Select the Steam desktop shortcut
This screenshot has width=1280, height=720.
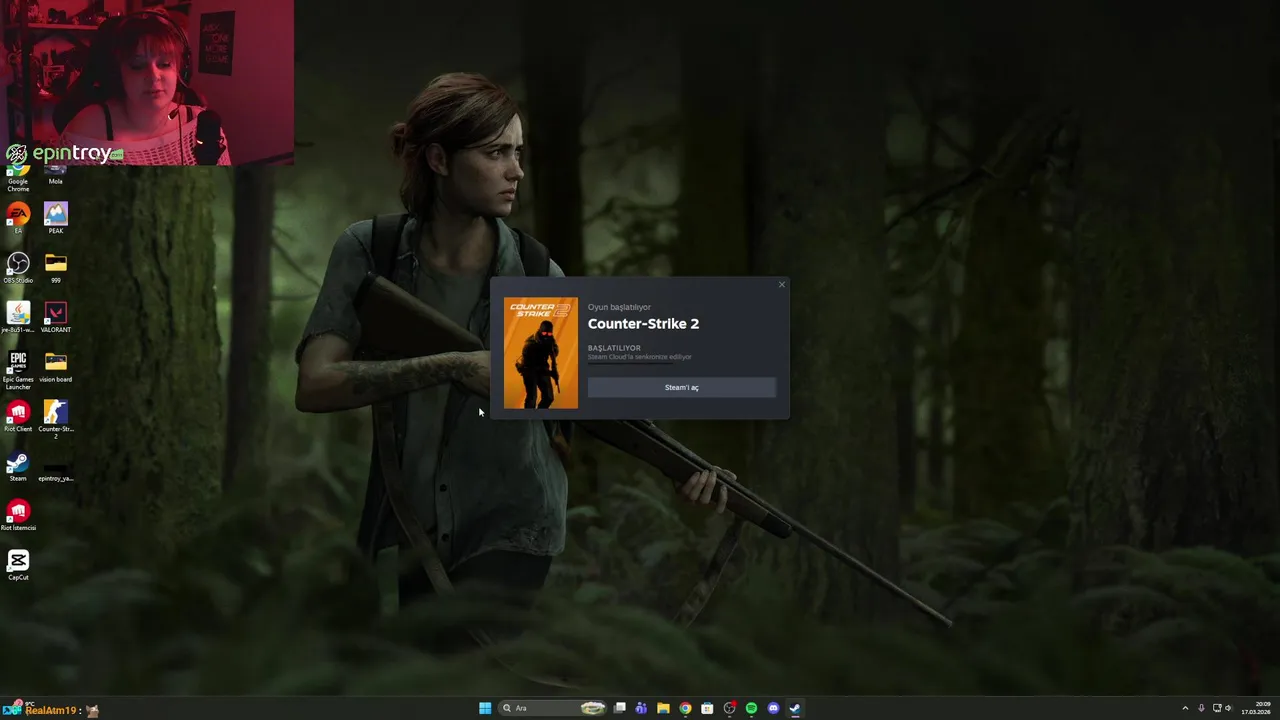pyautogui.click(x=18, y=466)
